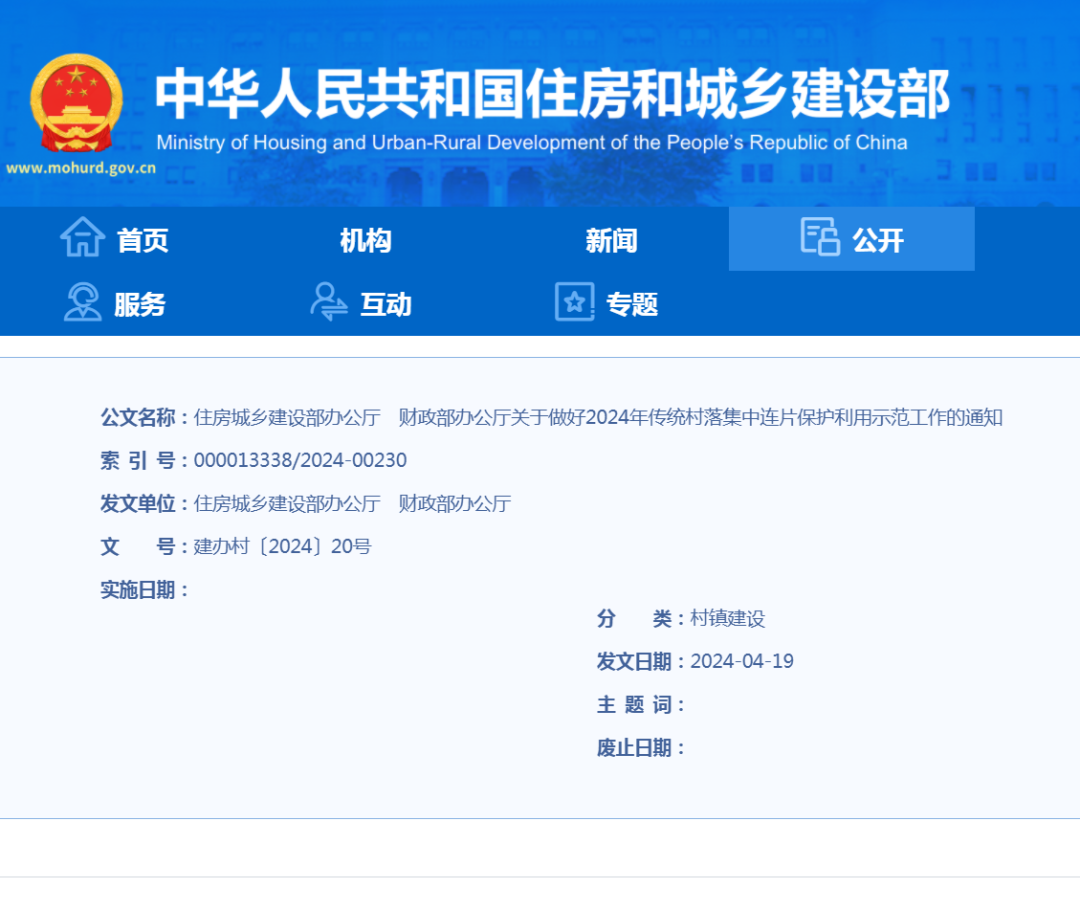
Task: Select the 首页 text in navigation
Action: [143, 241]
